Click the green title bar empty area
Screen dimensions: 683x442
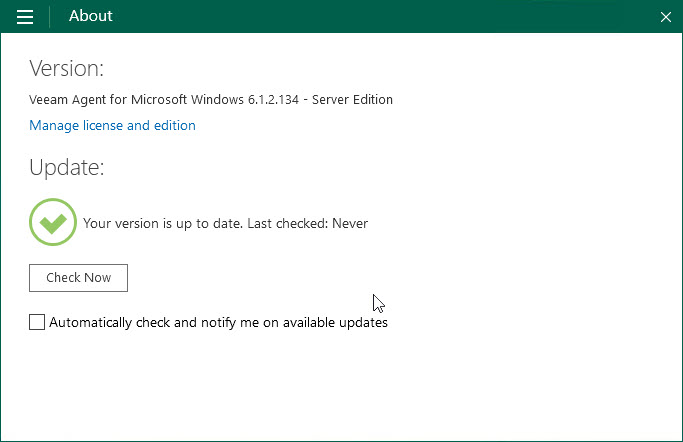pyautogui.click(x=400, y=17)
